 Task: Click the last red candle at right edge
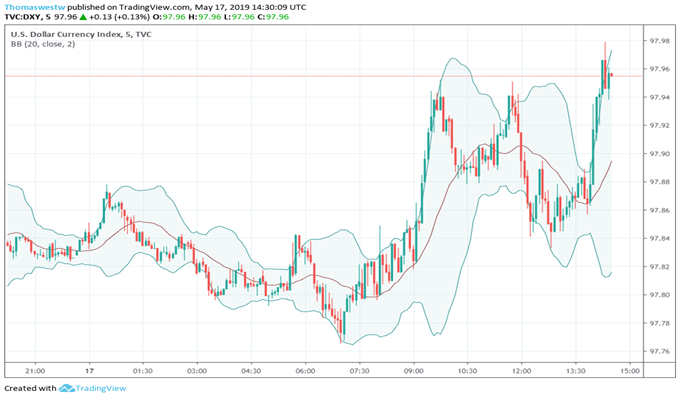611,75
